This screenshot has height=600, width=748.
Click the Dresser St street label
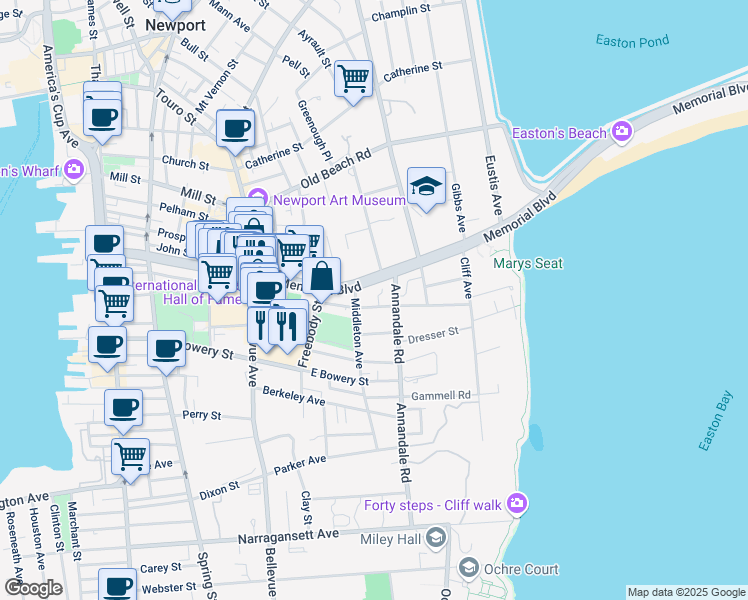point(433,335)
